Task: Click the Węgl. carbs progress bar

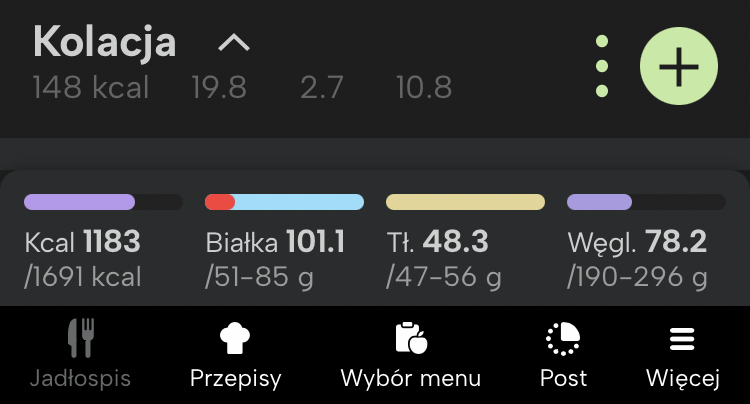Action: point(646,202)
